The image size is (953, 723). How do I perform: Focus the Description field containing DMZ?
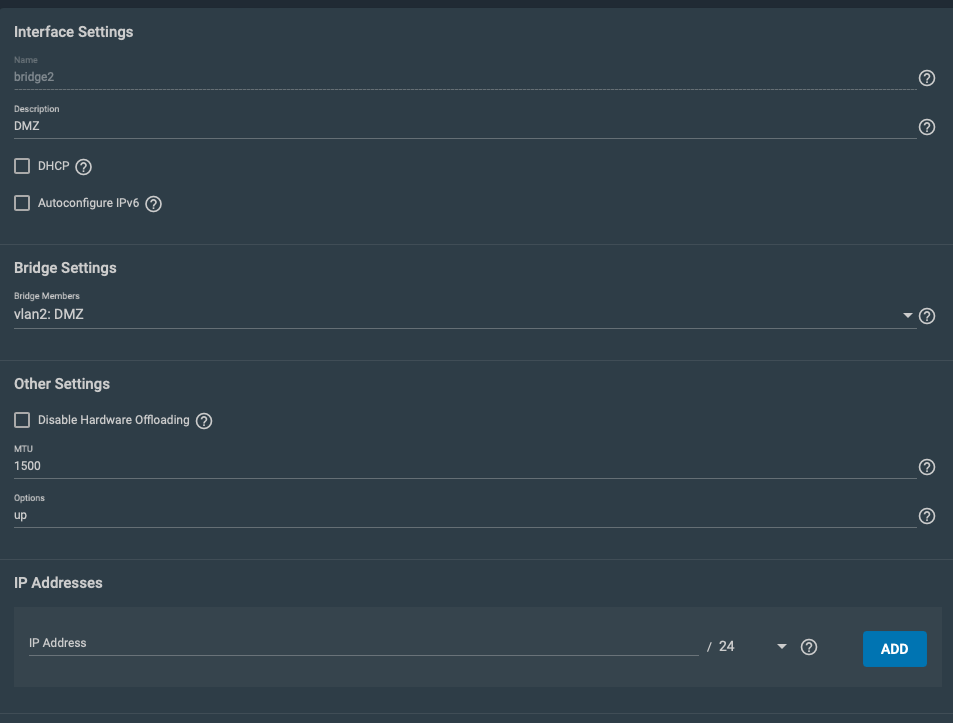tap(465, 126)
